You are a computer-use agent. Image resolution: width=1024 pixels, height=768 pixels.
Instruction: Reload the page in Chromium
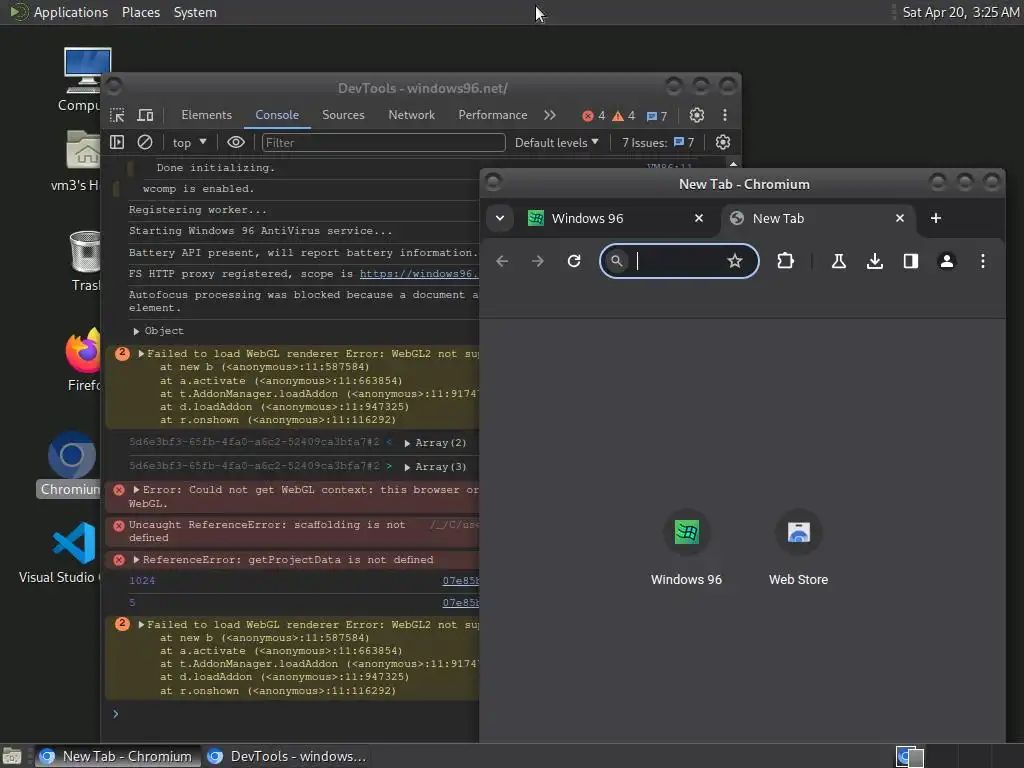pyautogui.click(x=574, y=261)
